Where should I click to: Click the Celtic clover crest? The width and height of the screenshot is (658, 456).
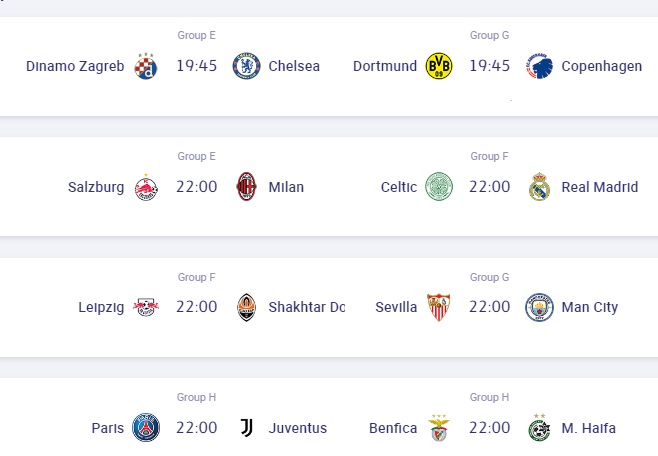(439, 186)
